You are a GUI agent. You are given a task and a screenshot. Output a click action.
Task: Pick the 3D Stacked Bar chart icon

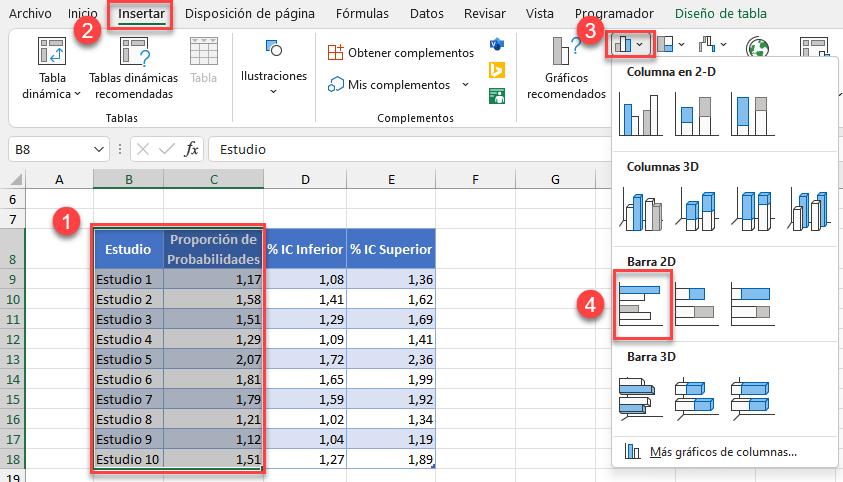696,399
